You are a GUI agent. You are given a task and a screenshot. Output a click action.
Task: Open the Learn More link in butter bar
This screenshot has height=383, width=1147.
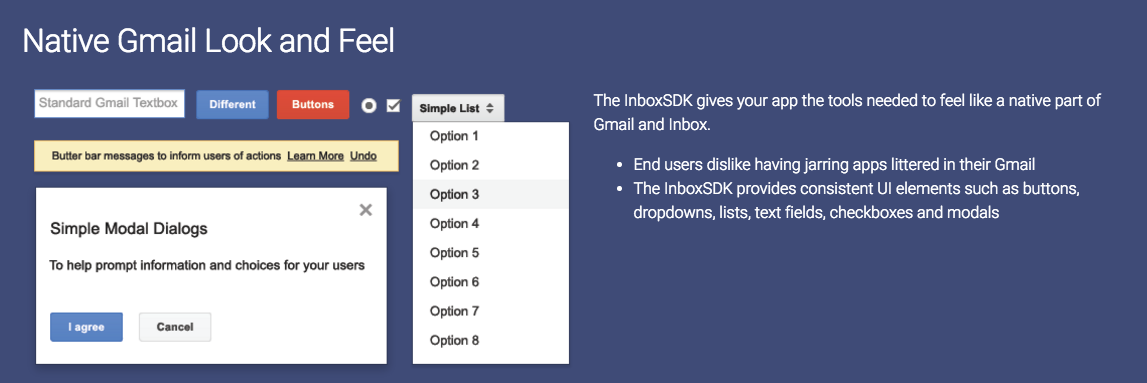point(315,156)
